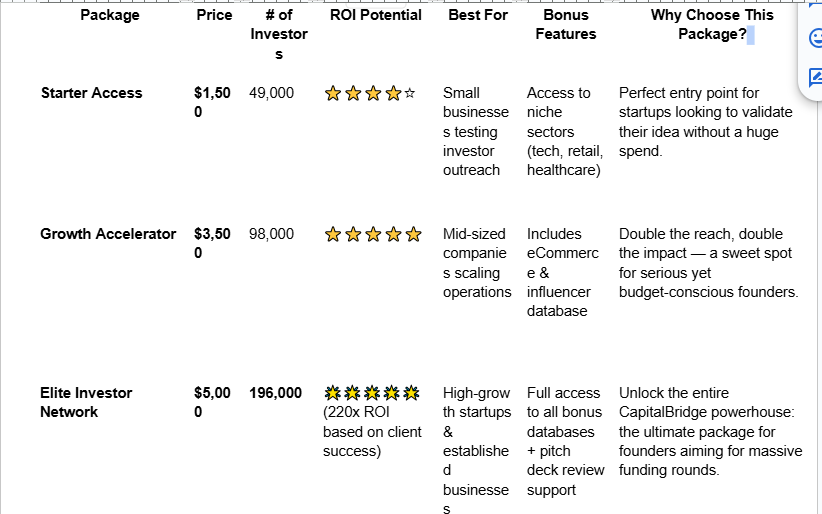
Task: Click the Bonus Features column header
Action: point(566,25)
